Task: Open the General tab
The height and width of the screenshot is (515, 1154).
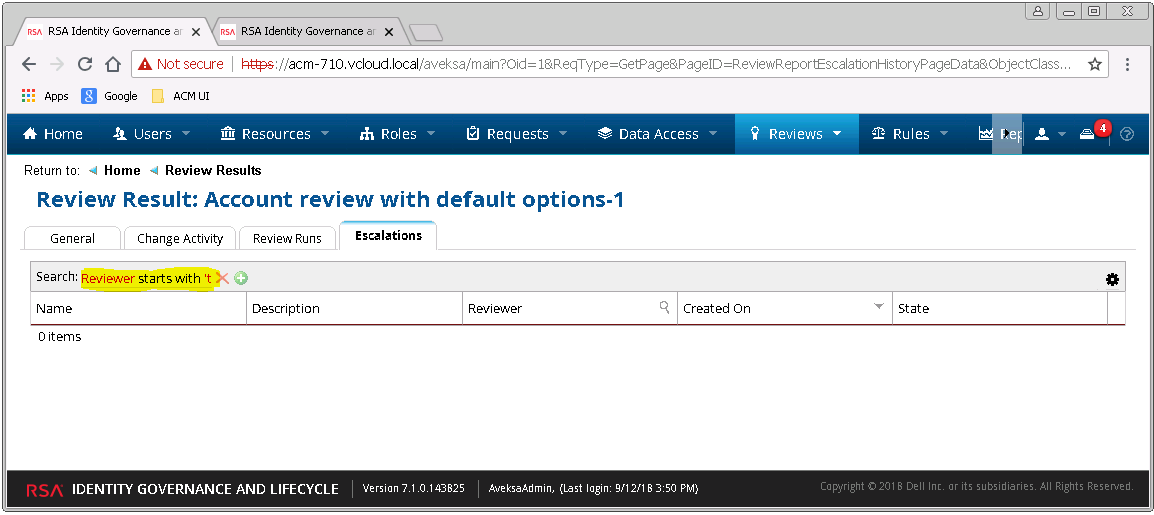Action: pos(72,238)
